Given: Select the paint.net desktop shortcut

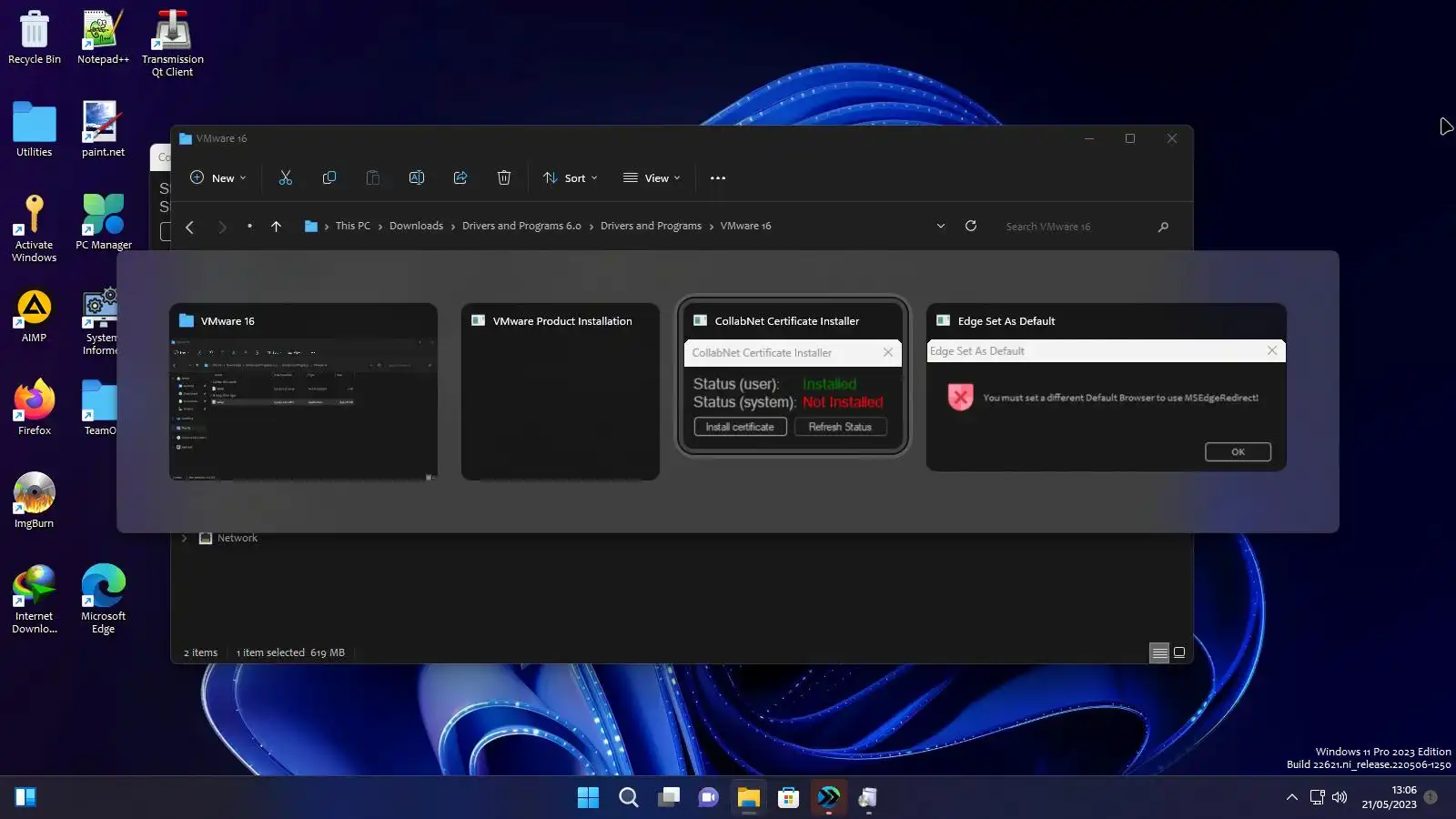Looking at the screenshot, I should [x=103, y=129].
